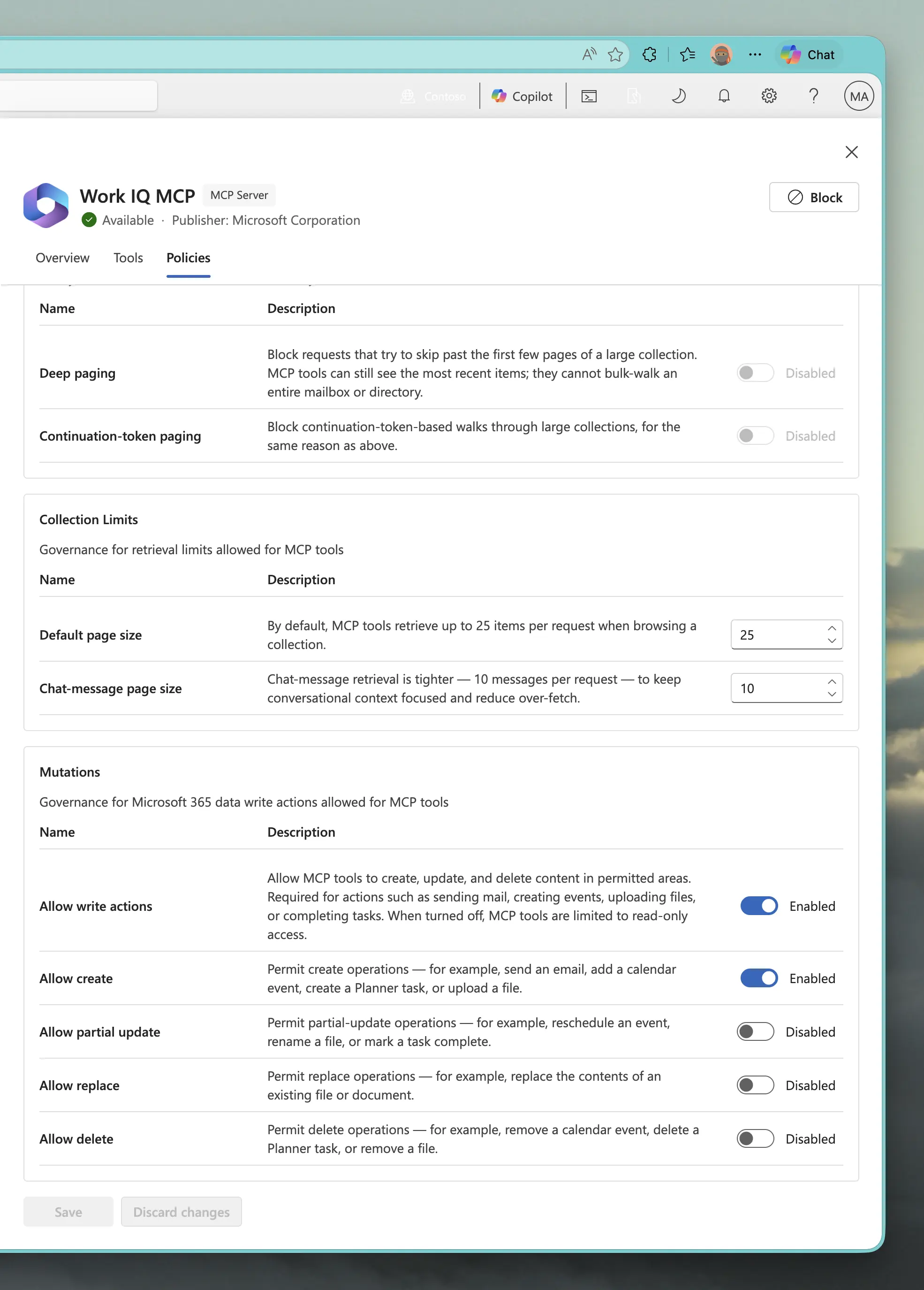The width and height of the screenshot is (924, 1290).
Task: Enable Allow replace toggle
Action: pyautogui.click(x=755, y=1085)
